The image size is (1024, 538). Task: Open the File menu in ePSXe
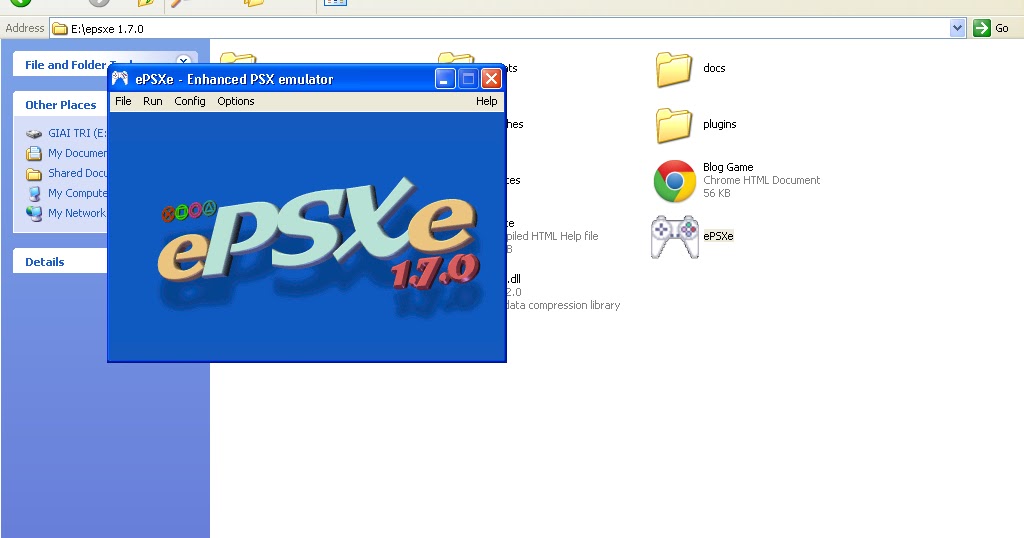[123, 101]
